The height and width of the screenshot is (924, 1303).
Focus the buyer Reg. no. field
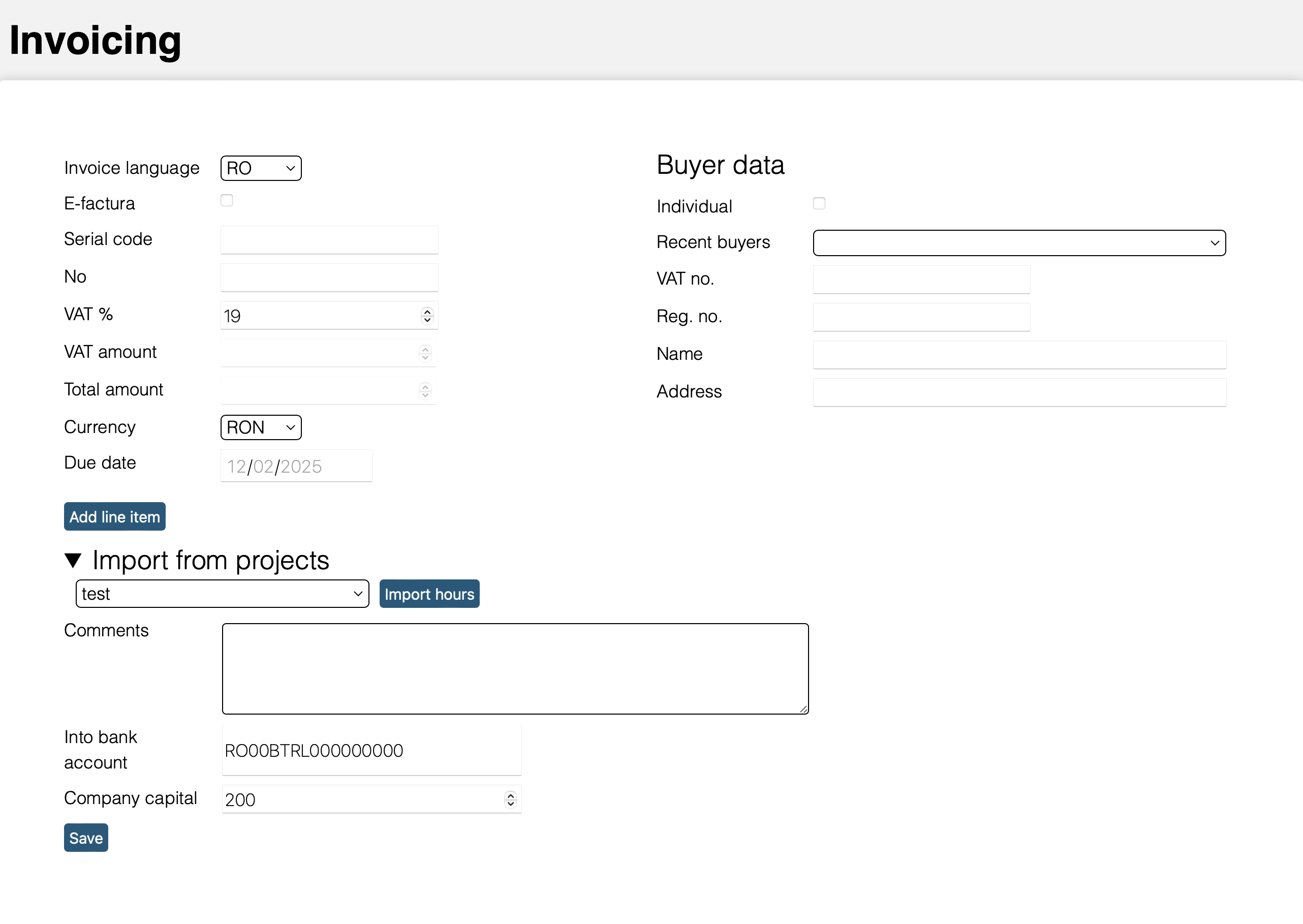[x=921, y=317]
